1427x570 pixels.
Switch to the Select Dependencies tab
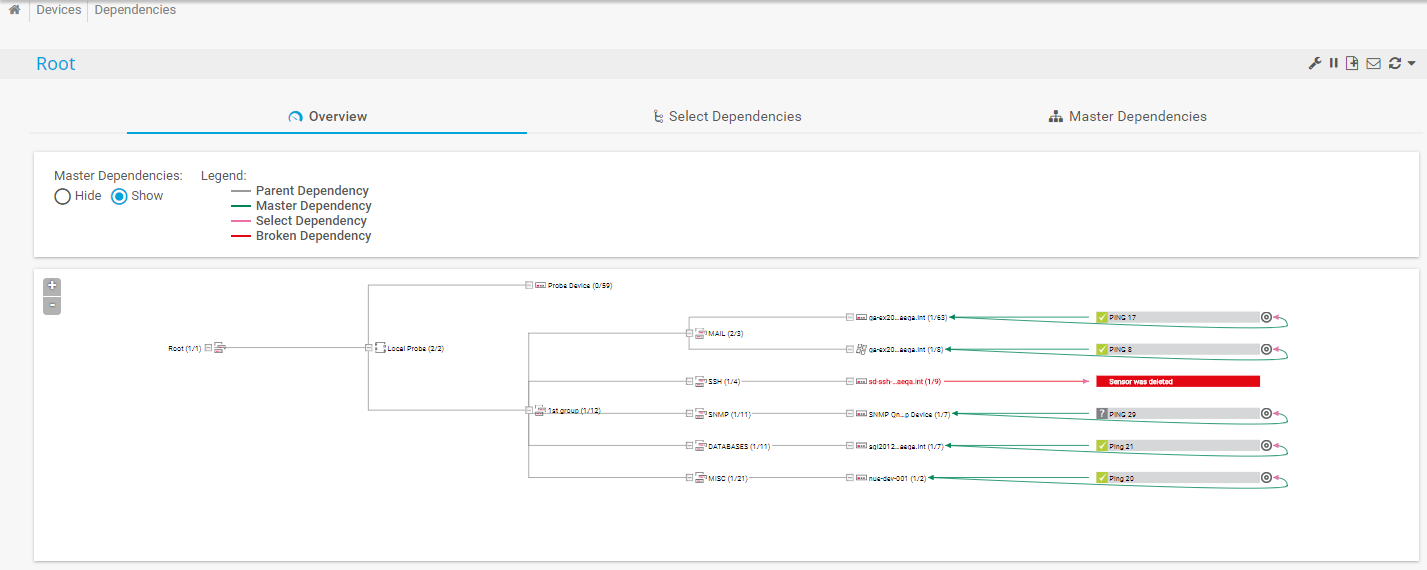pos(726,116)
